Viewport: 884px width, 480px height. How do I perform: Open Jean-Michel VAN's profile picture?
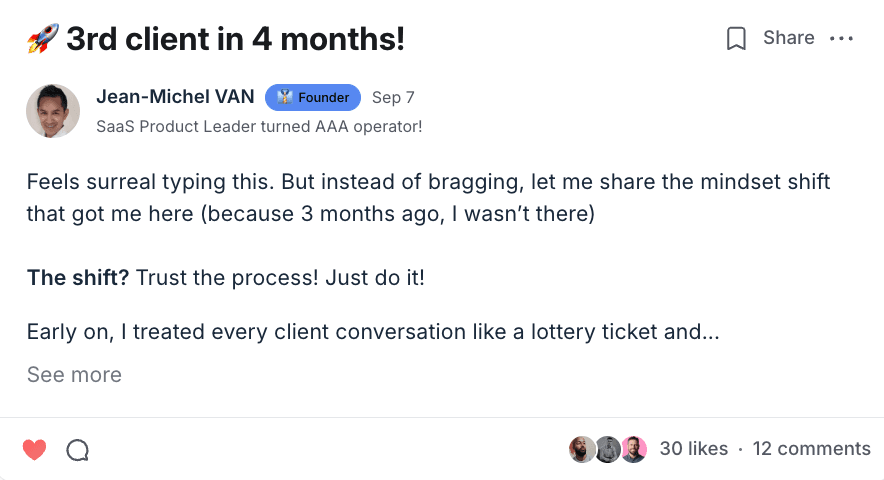point(53,111)
